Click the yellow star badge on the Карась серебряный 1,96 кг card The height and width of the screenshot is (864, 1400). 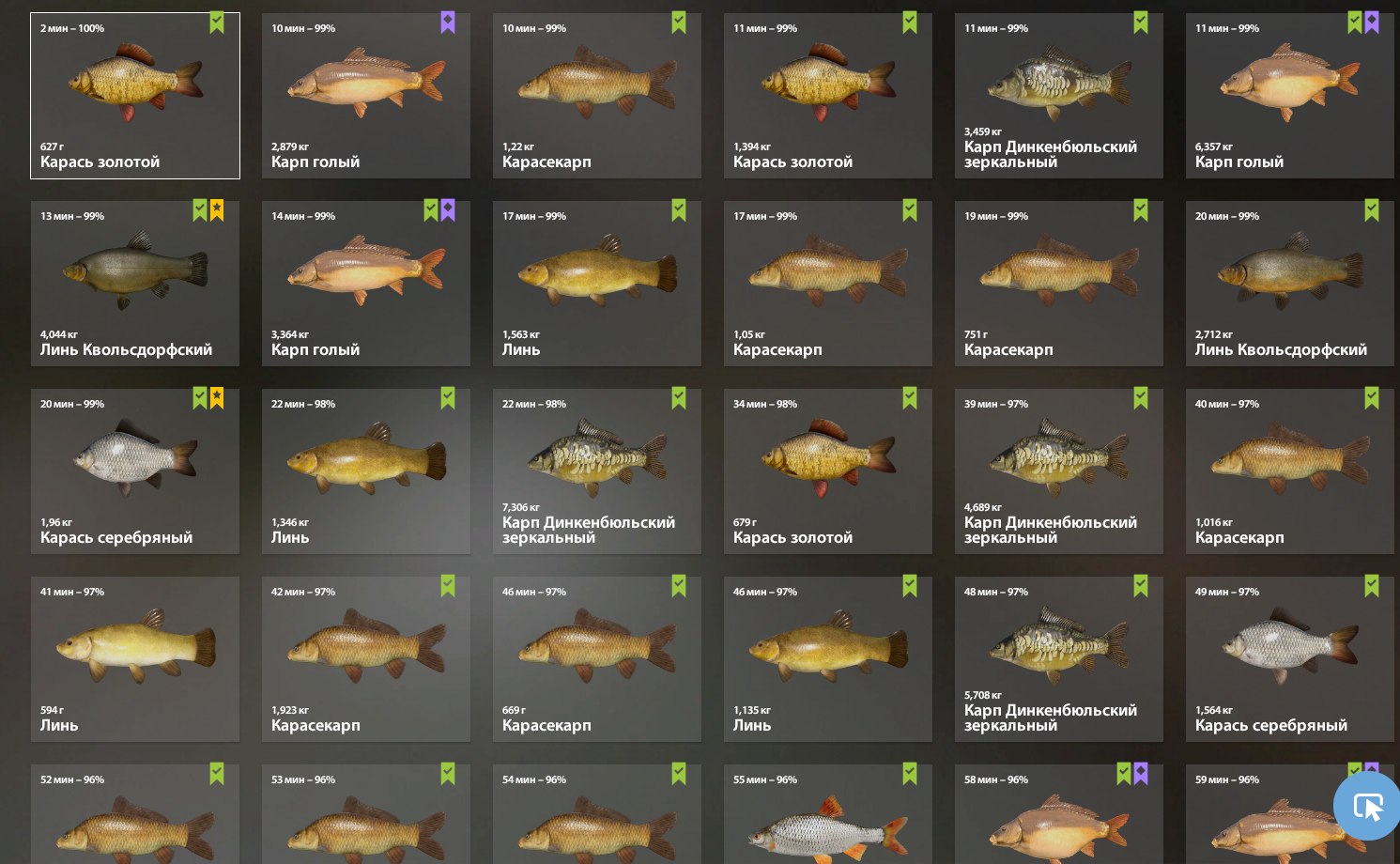tap(217, 398)
